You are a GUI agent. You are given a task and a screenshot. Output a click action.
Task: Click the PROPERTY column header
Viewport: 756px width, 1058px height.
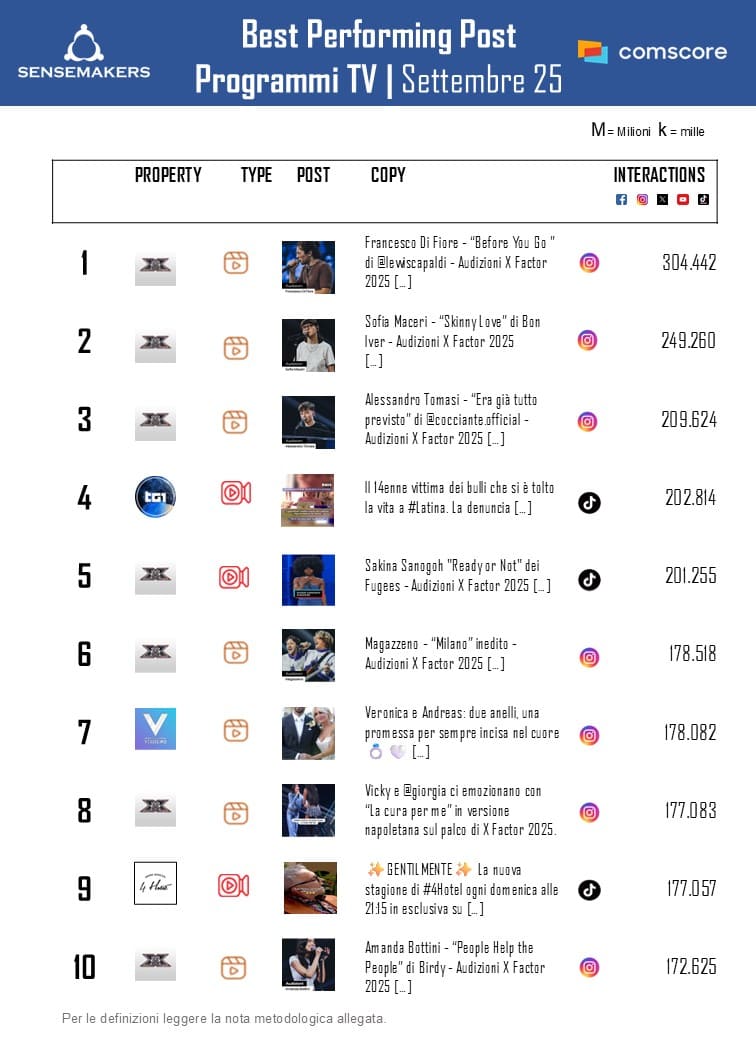coord(168,175)
